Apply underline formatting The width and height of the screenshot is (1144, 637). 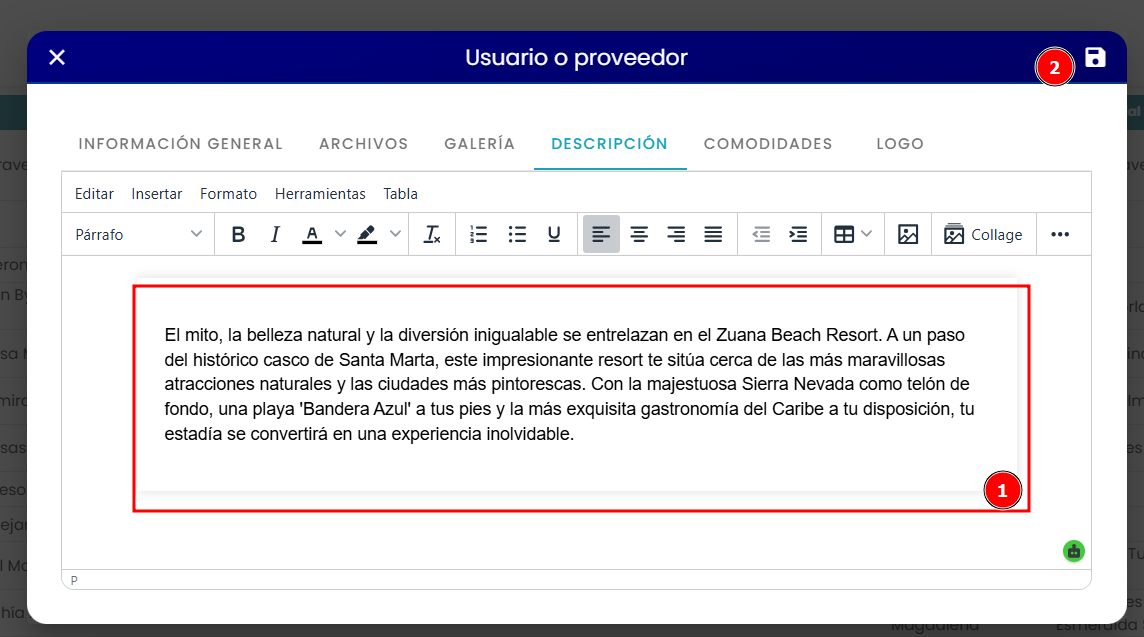coord(554,234)
